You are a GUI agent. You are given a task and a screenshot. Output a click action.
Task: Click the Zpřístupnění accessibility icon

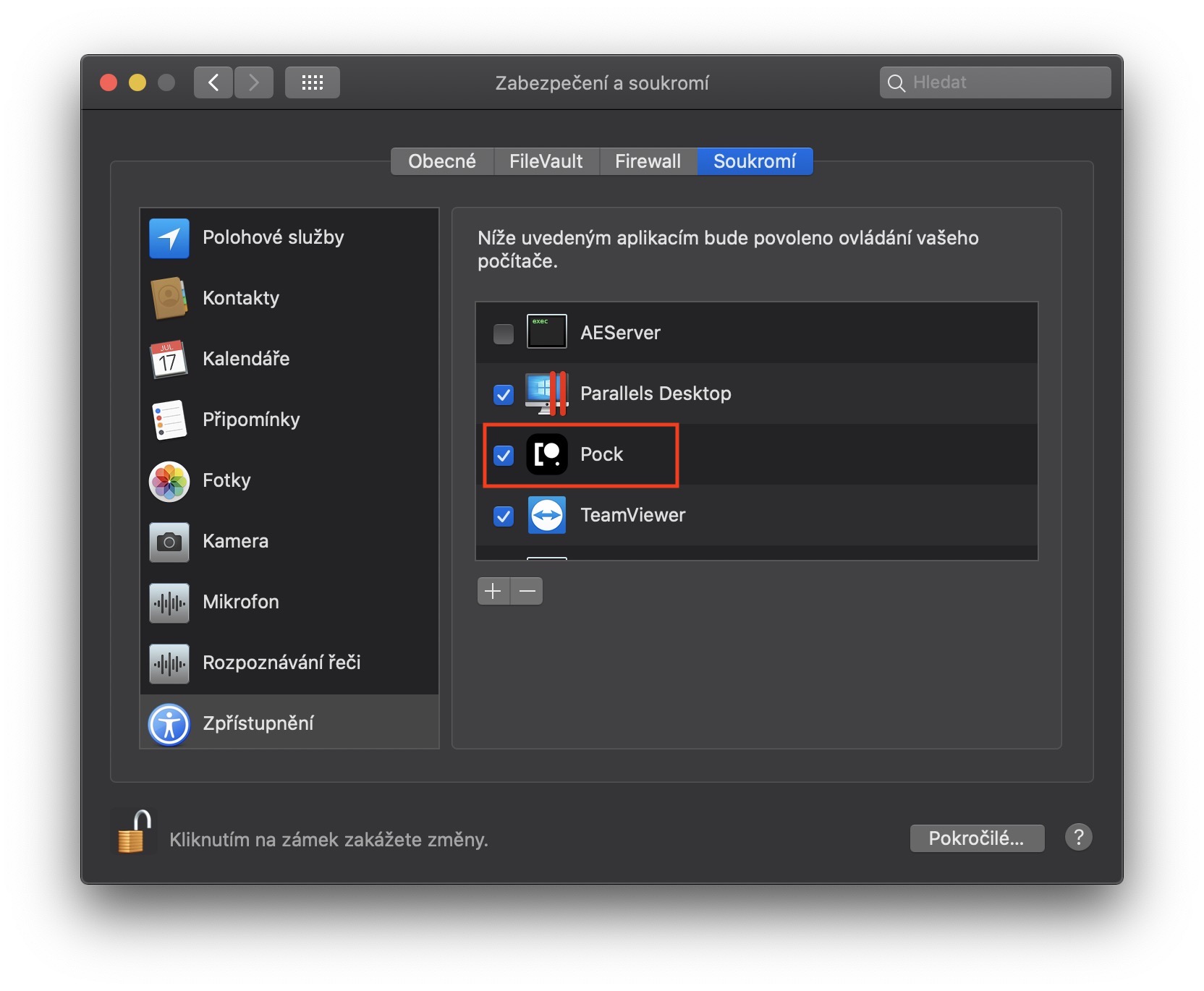[169, 724]
